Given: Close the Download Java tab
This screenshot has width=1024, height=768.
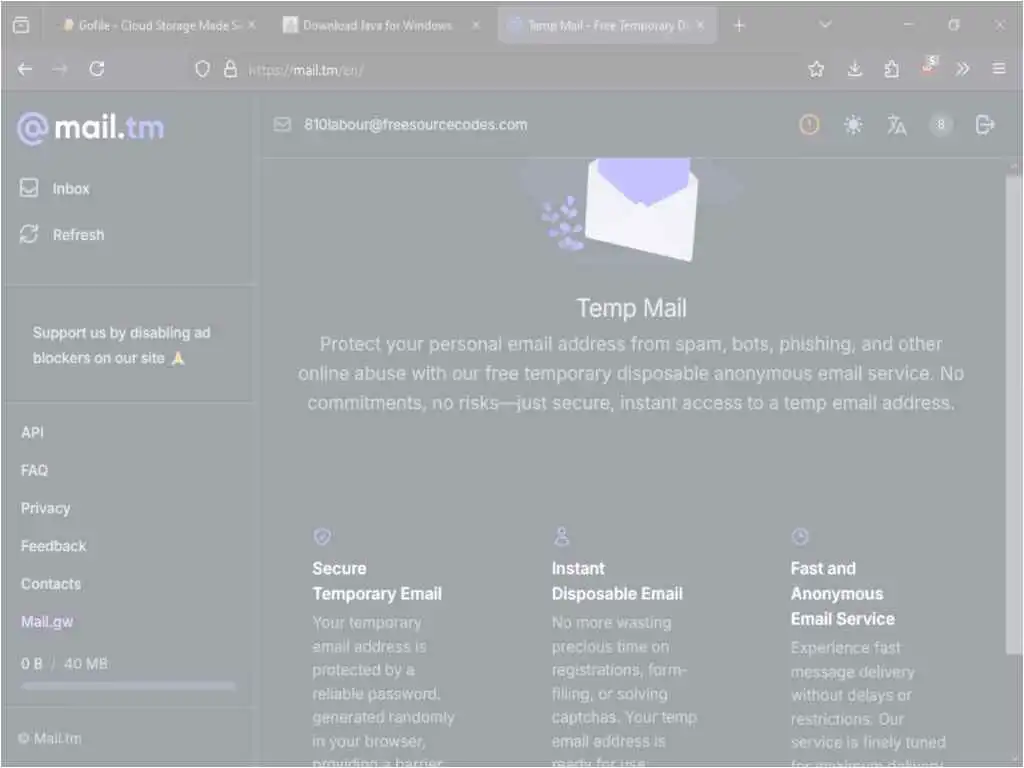Looking at the screenshot, I should (x=476, y=25).
